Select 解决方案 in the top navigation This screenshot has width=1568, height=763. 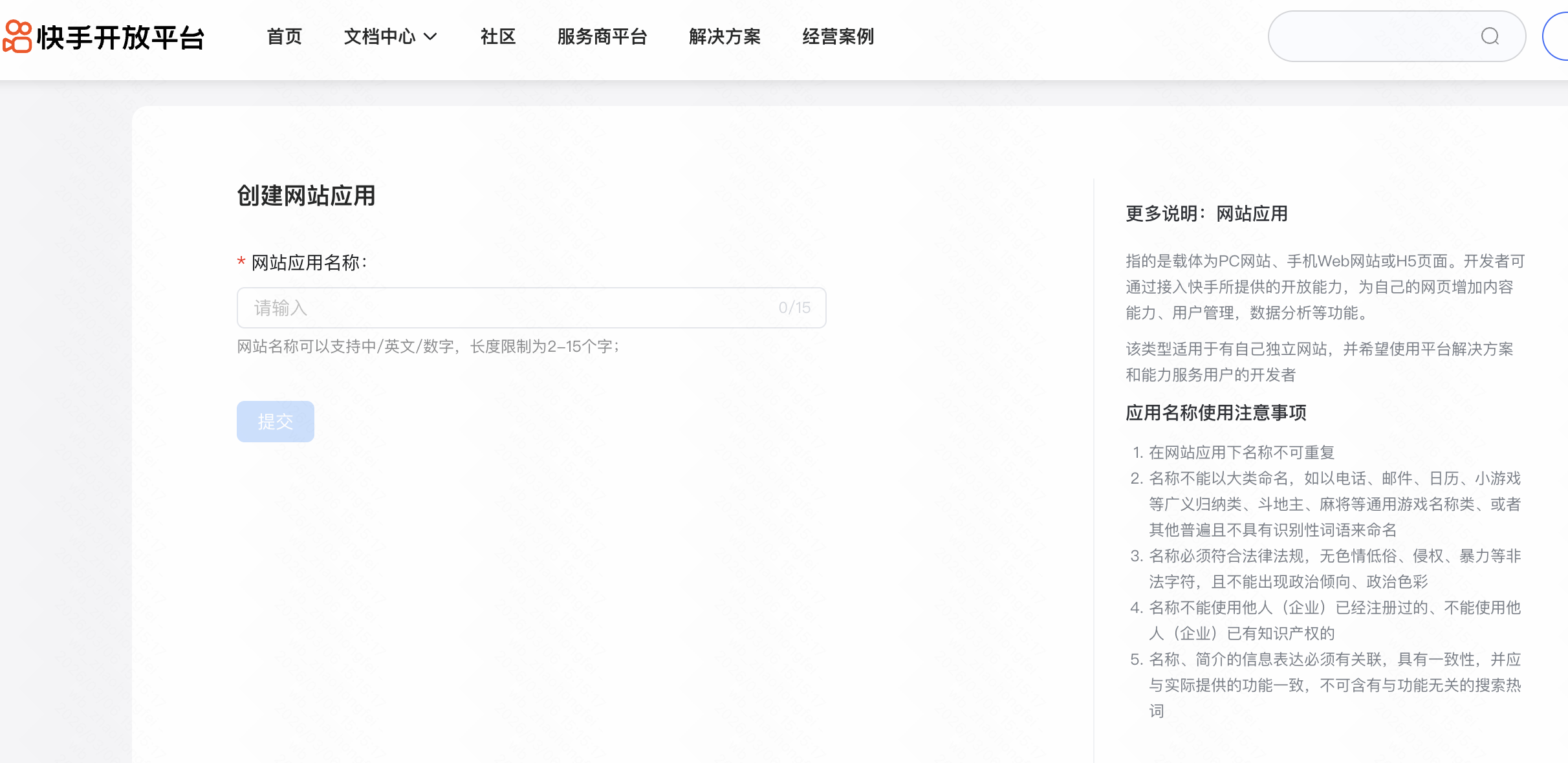[x=724, y=37]
